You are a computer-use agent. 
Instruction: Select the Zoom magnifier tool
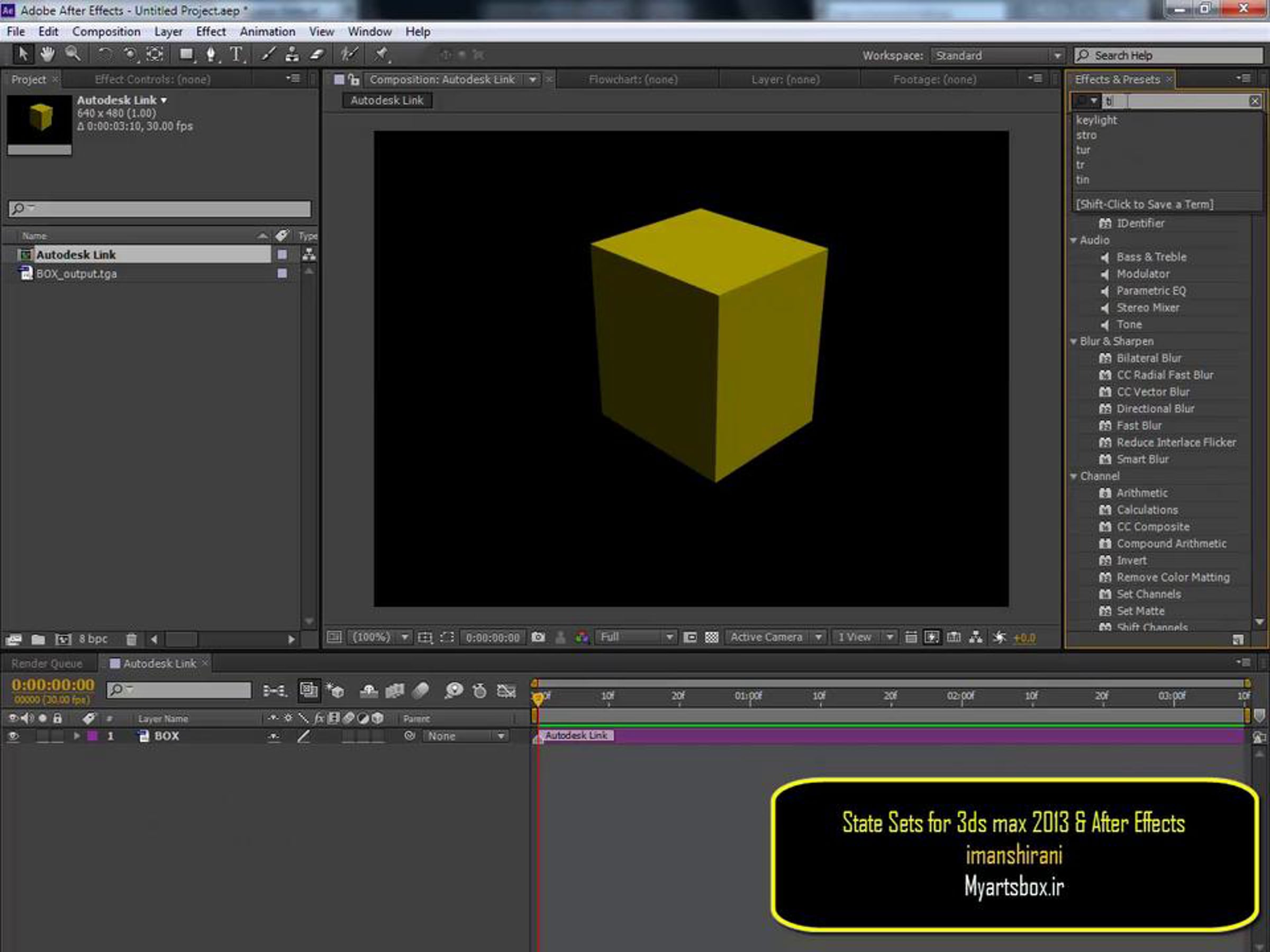point(73,54)
